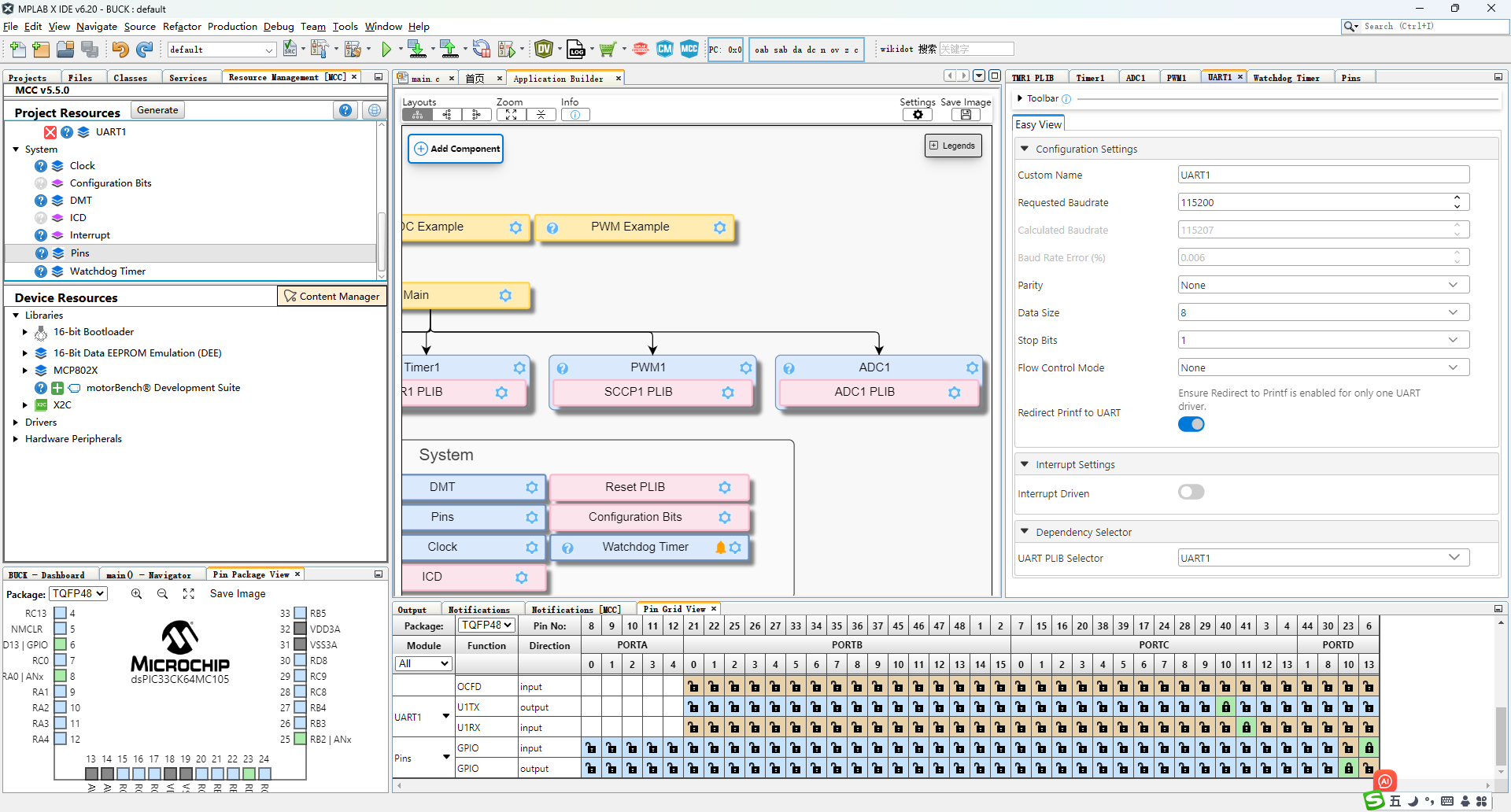
Task: Toggle the GPIO output lock on PORTD pin 10
Action: point(1349,769)
